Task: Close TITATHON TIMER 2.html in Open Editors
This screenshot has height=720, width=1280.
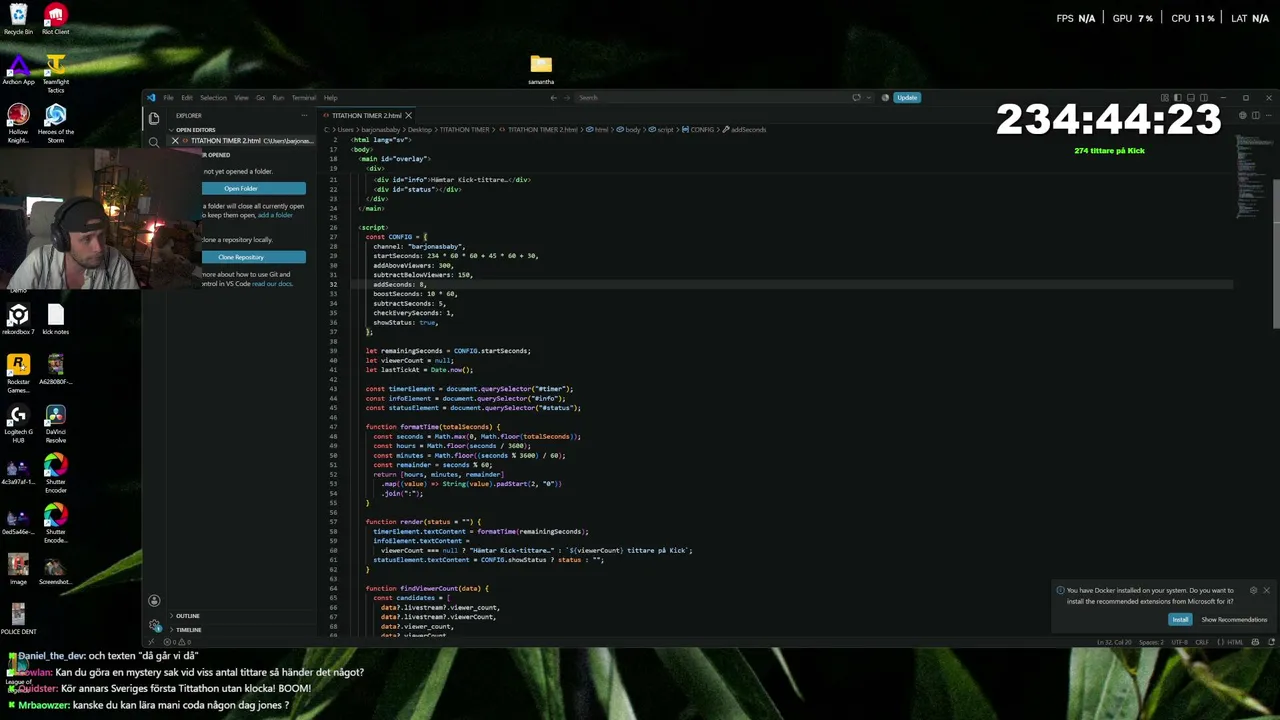Action: click(175, 141)
